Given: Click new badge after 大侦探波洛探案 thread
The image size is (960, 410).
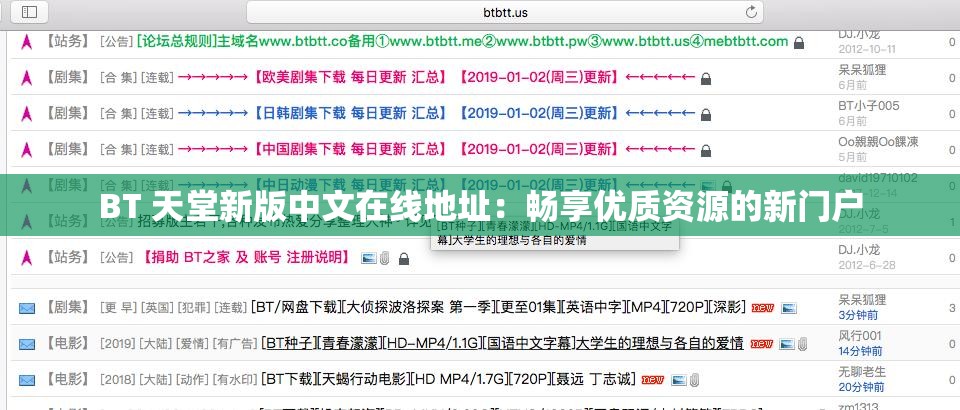Looking at the screenshot, I should (763, 308).
